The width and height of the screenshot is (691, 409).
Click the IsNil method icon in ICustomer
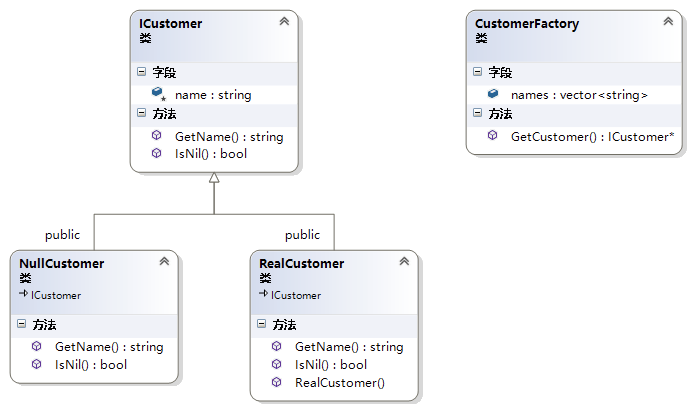tap(157, 153)
